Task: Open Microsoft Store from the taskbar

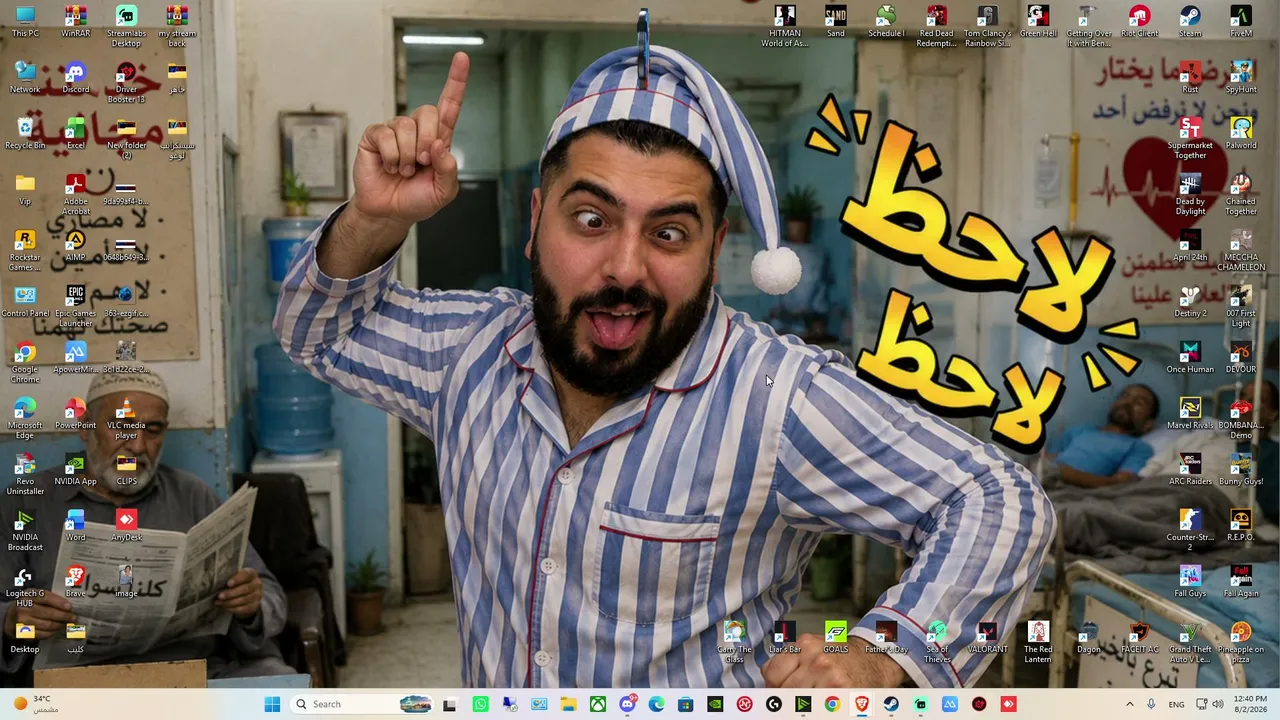Action: tap(685, 704)
